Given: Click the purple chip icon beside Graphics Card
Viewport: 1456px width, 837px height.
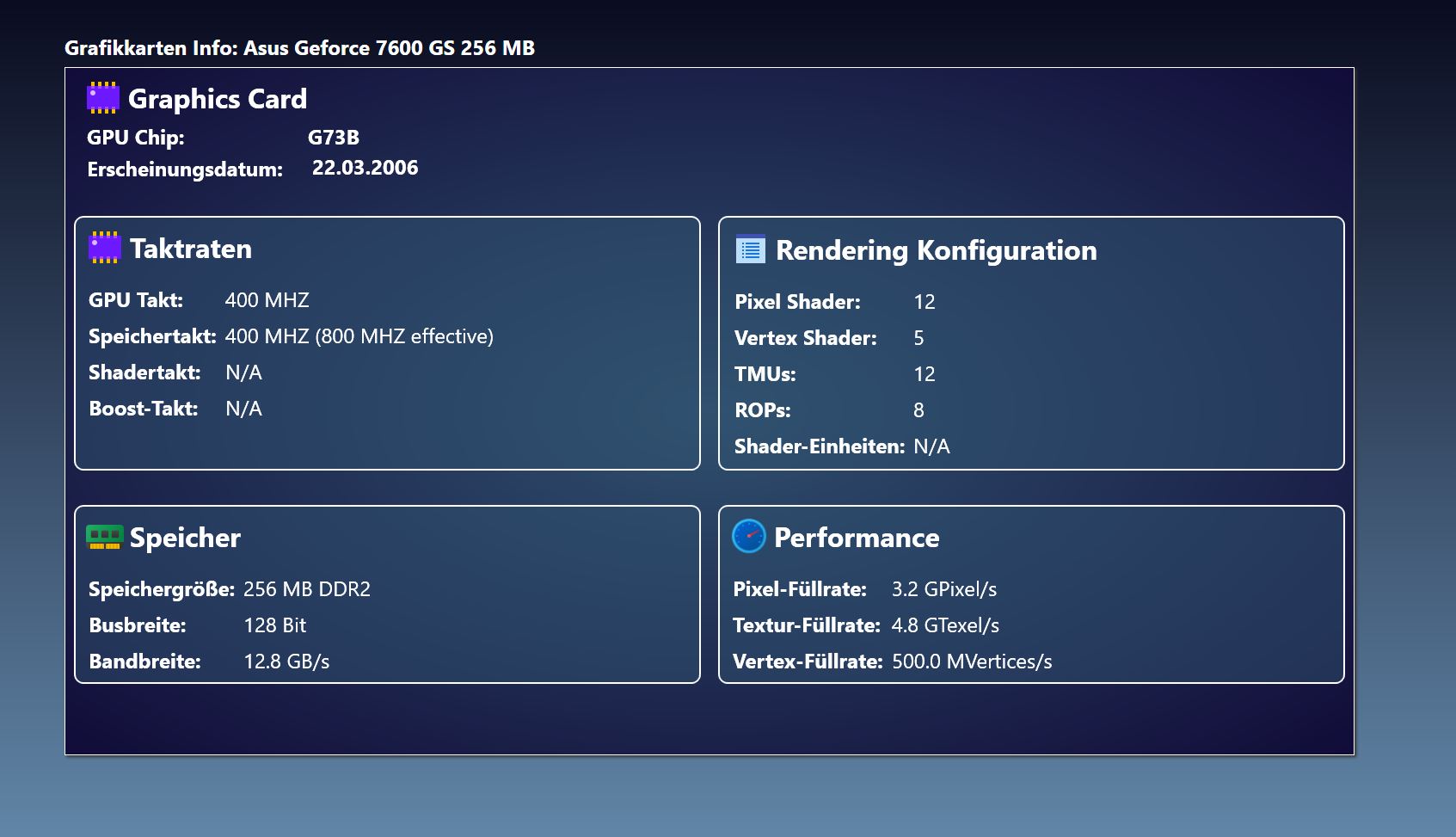Looking at the screenshot, I should [103, 98].
